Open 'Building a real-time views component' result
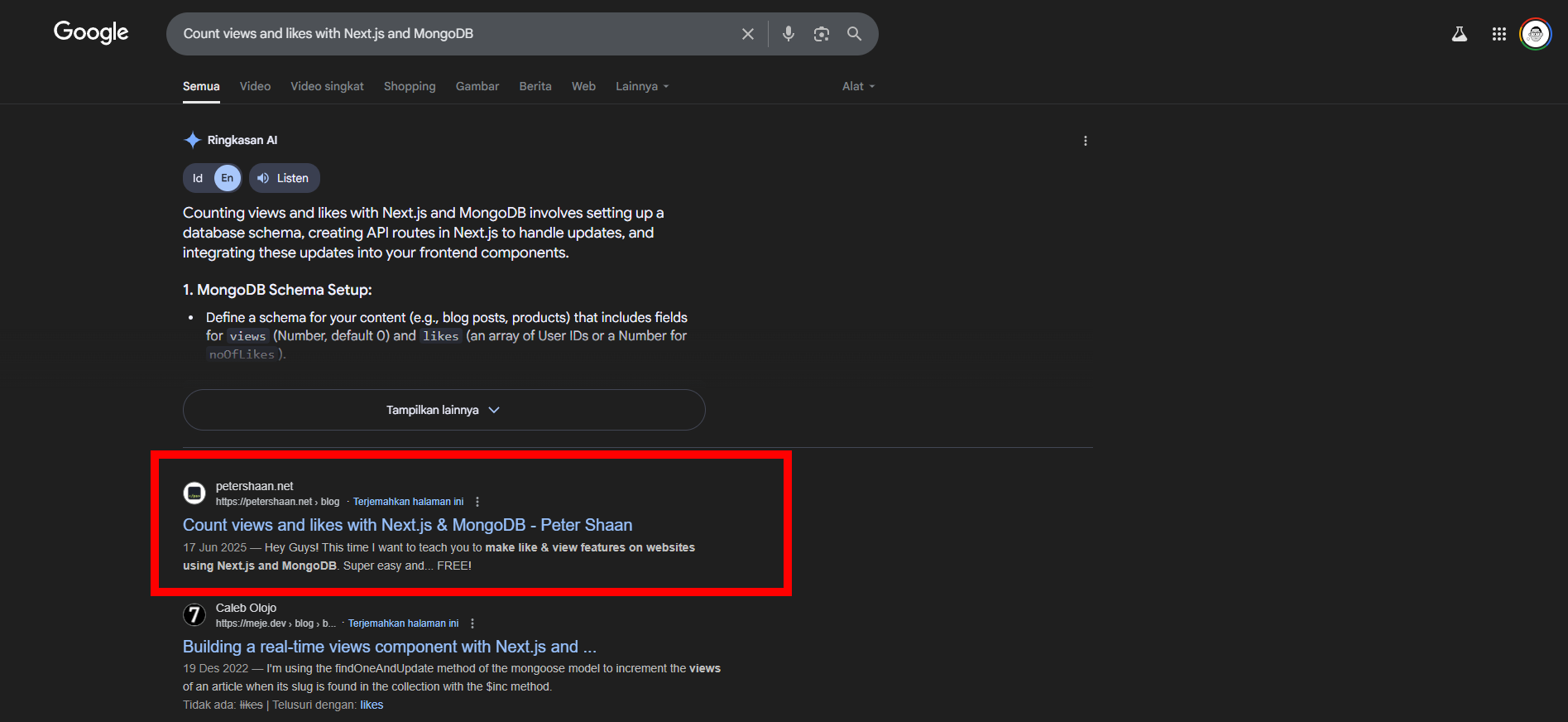 coord(389,647)
